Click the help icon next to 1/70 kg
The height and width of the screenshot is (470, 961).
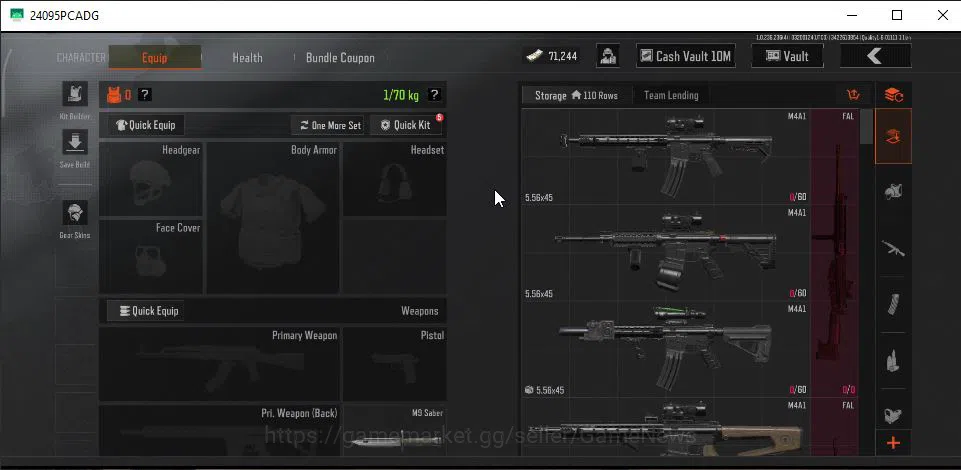pos(434,94)
